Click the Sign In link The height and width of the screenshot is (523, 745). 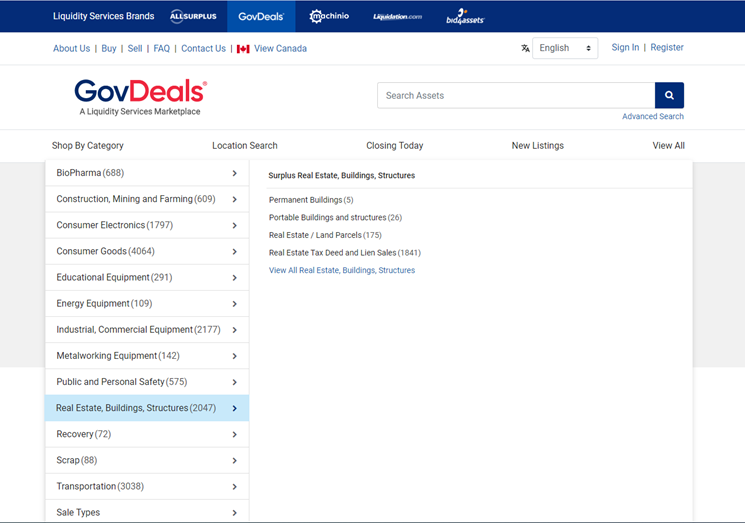(625, 48)
